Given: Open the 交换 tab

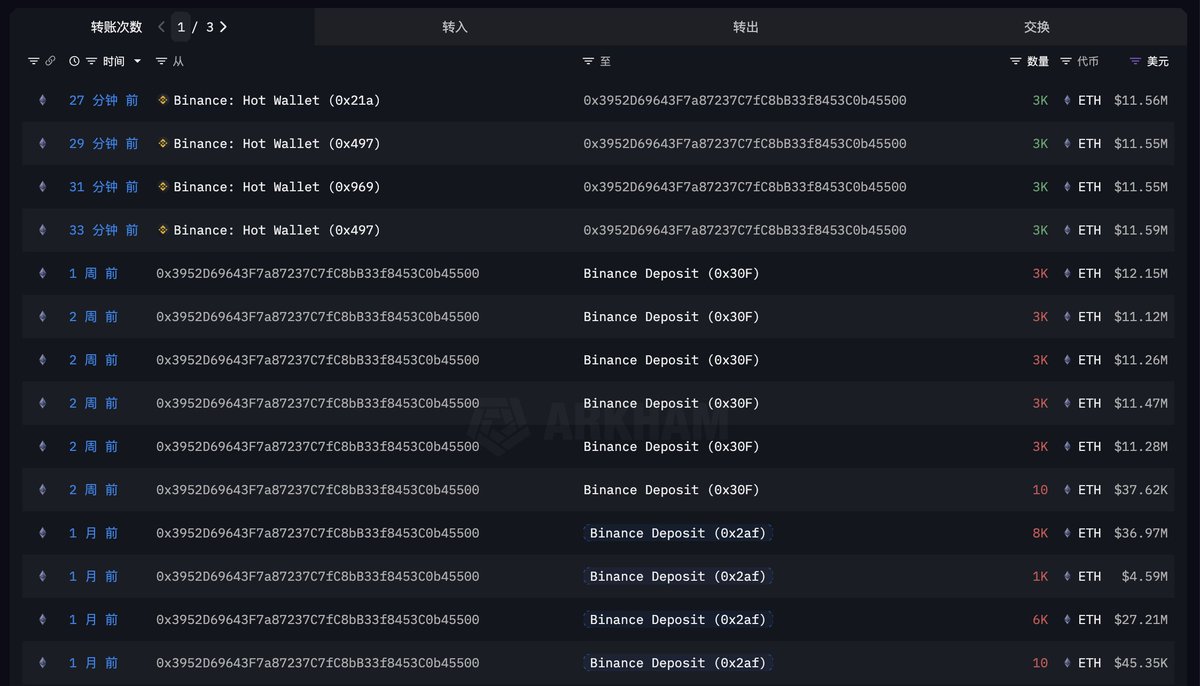Looking at the screenshot, I should point(1037,27).
